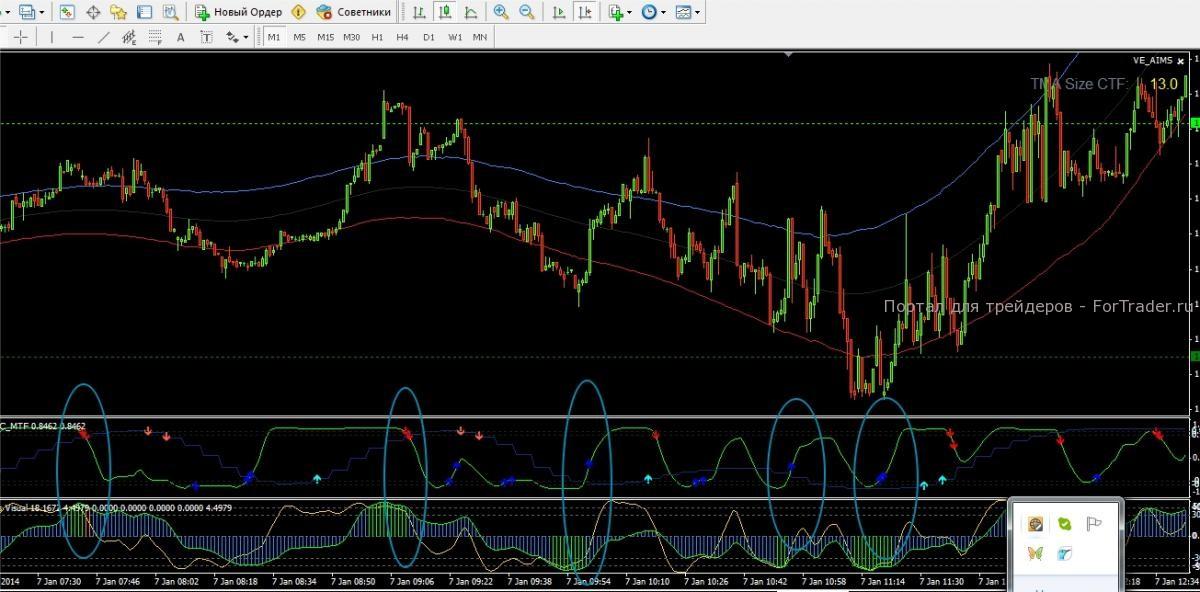Select the Crosshair tool
The image size is (1200, 592).
[21, 37]
